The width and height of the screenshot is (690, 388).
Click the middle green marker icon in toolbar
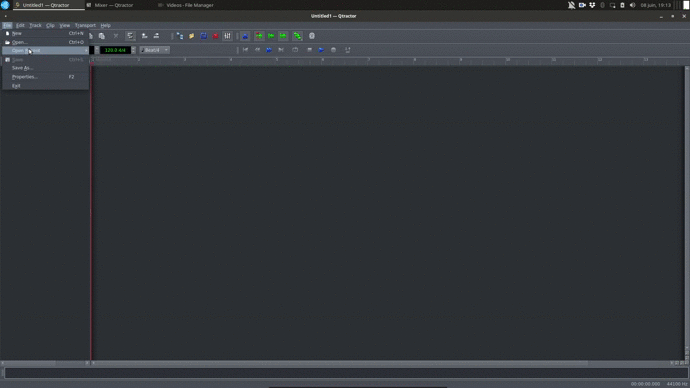click(x=271, y=36)
